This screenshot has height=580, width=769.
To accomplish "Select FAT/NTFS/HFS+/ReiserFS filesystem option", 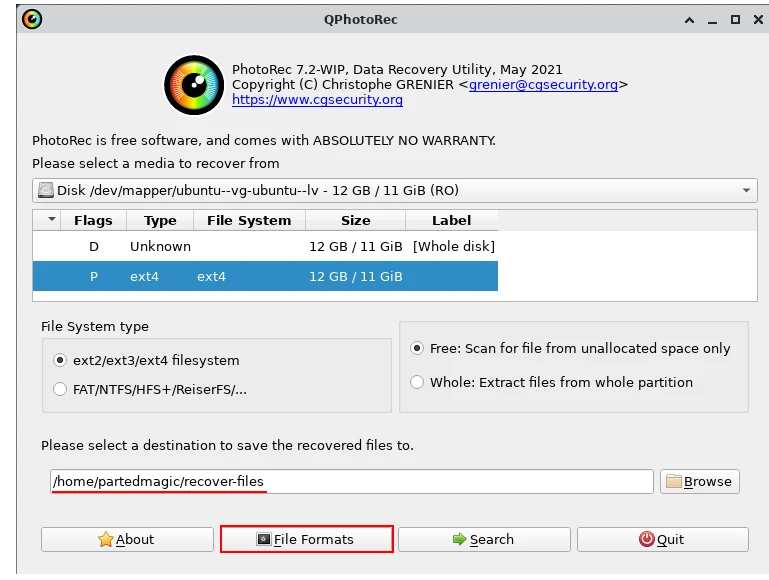I will point(60,389).
